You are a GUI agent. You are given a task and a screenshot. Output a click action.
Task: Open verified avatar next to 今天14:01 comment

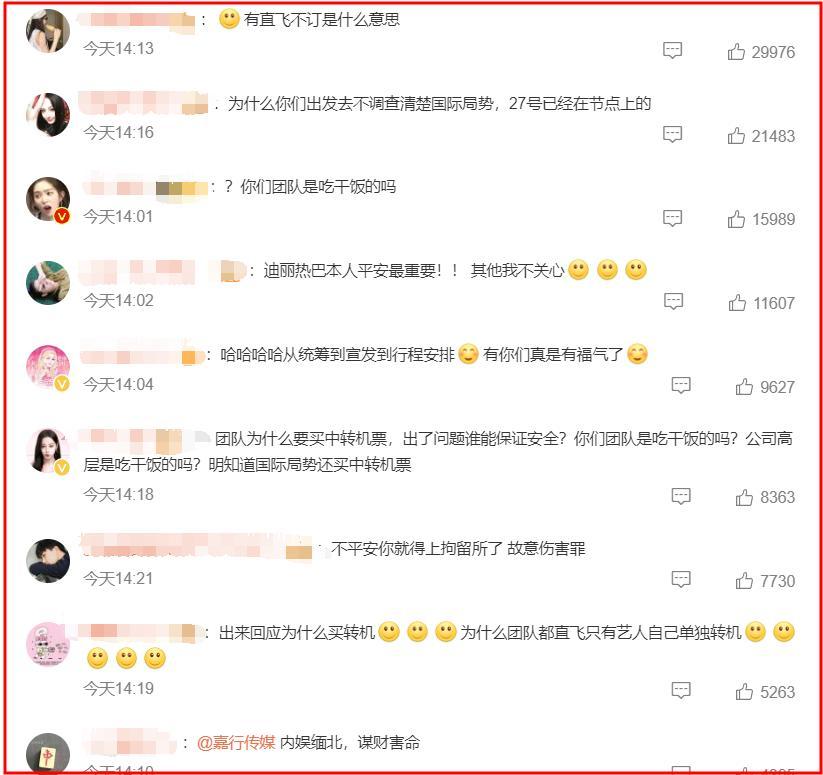(x=48, y=199)
